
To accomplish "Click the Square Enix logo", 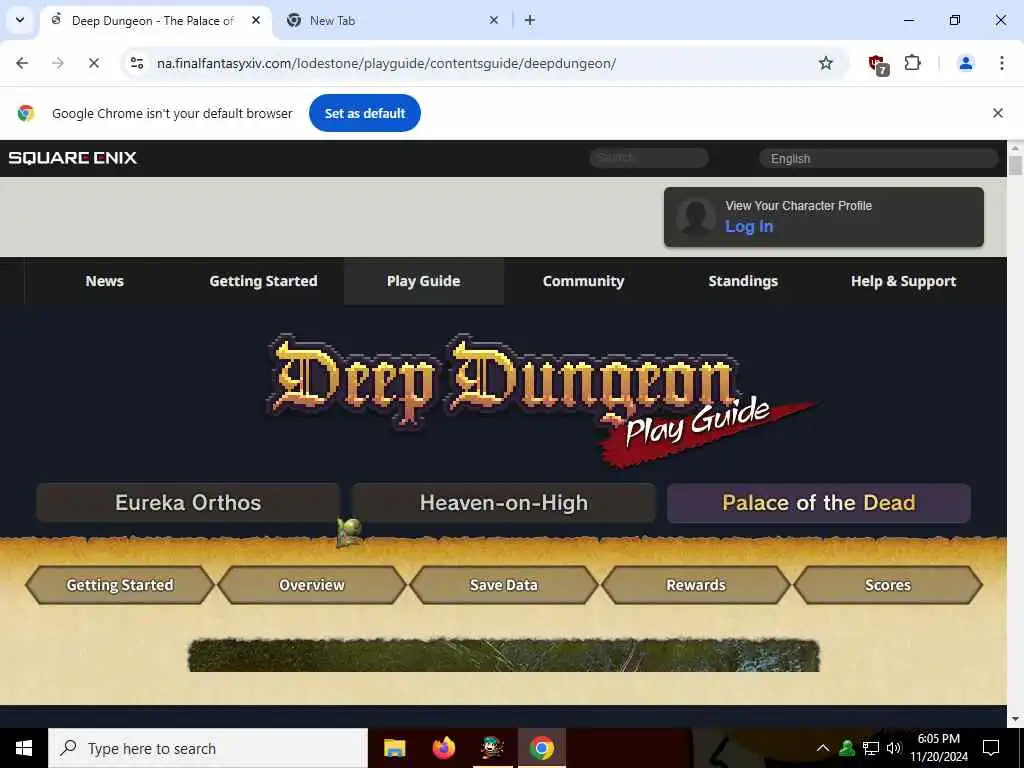I will point(72,157).
